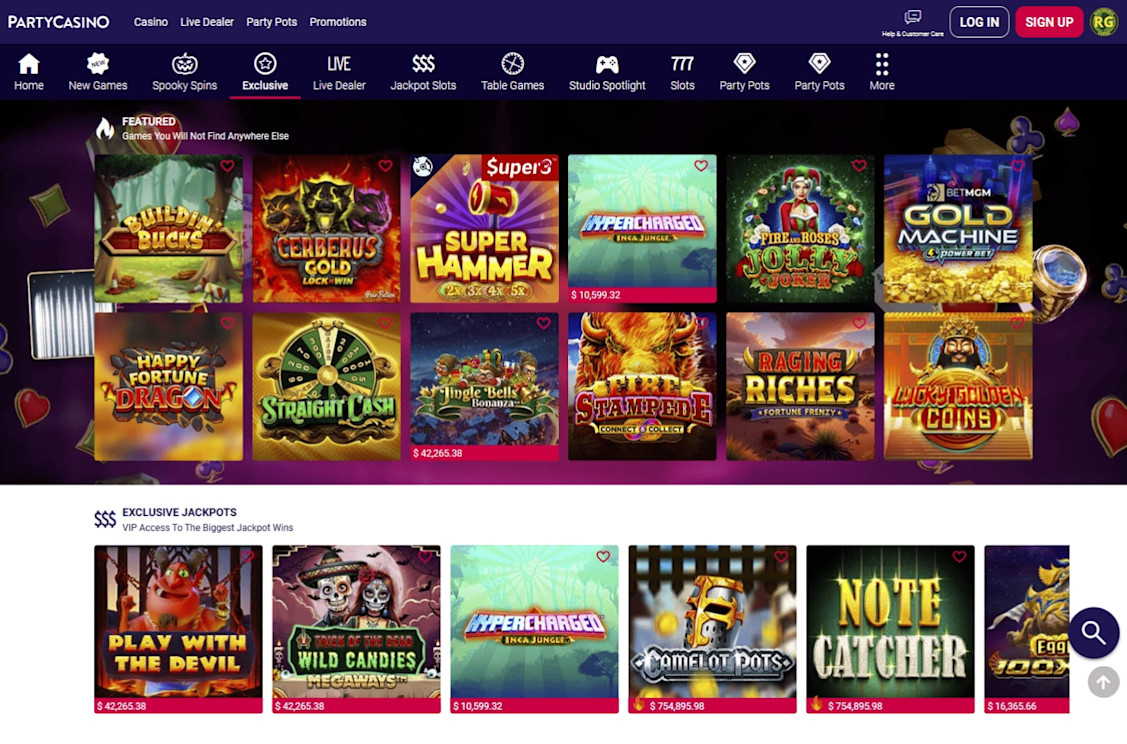Favorite the Jingle Bells Bonanza game
Viewport: 1127px width, 744px height.
(543, 323)
